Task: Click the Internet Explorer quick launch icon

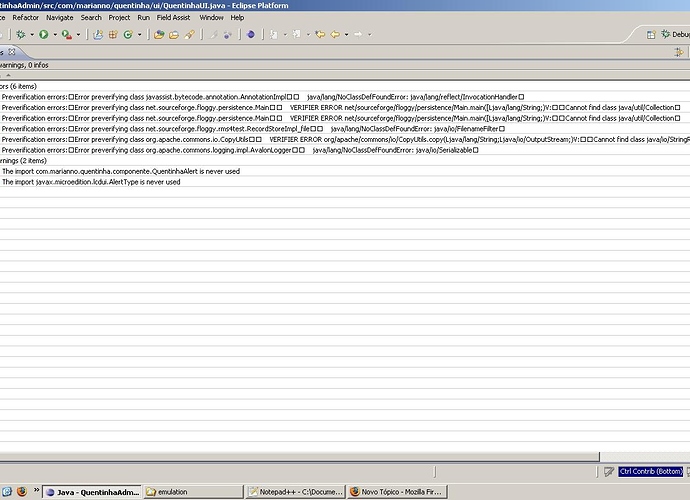Action: click(7, 491)
